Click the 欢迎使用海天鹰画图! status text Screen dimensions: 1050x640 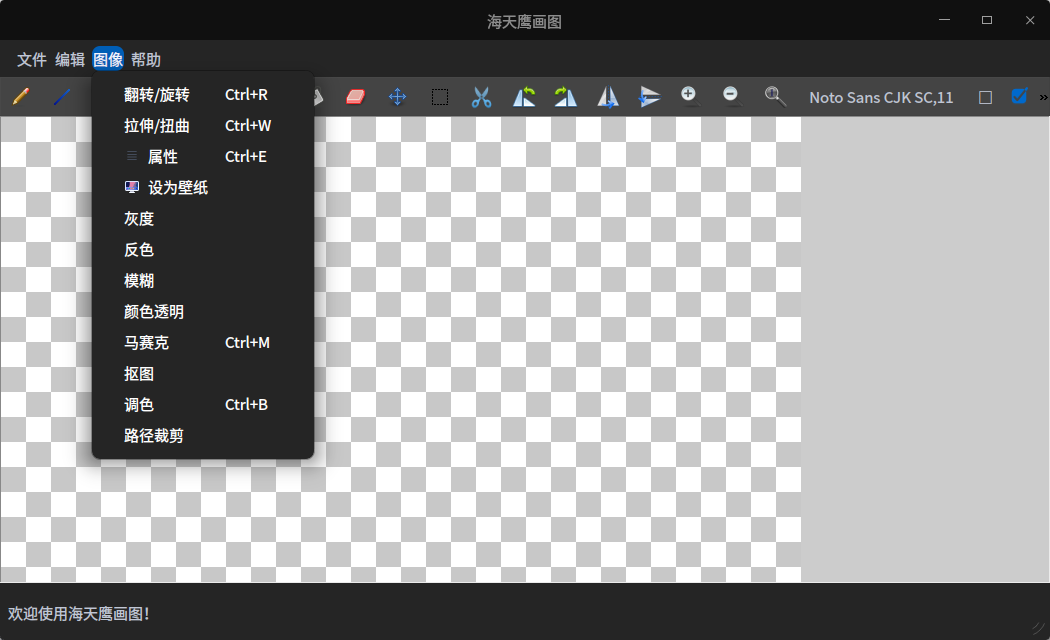click(x=78, y=614)
